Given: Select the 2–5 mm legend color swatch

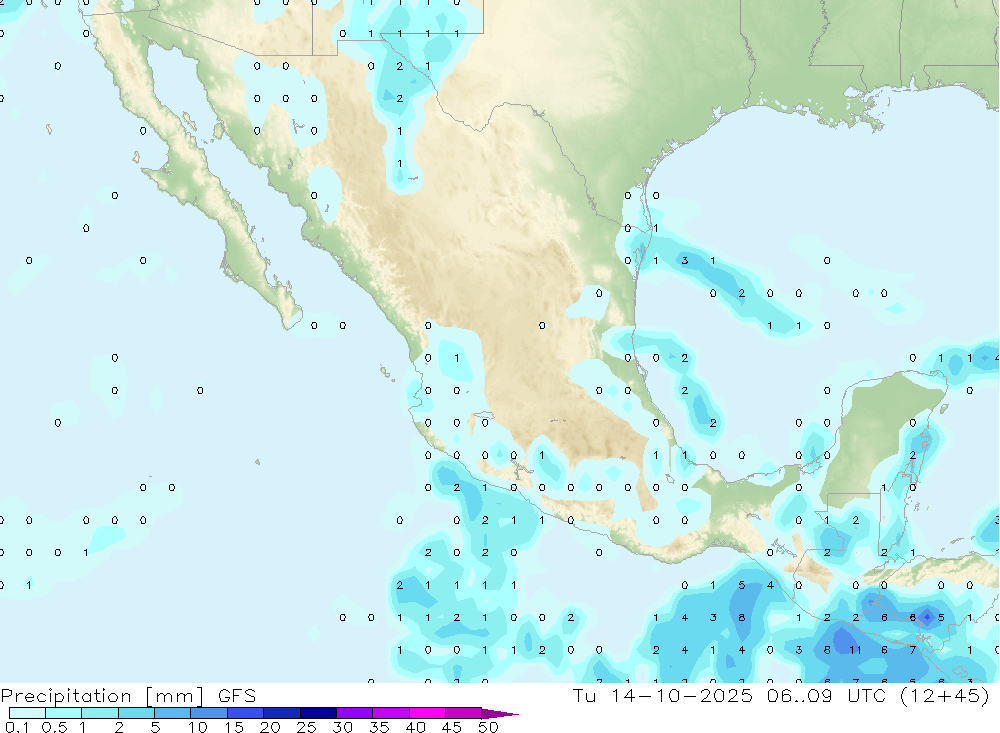Looking at the screenshot, I should pos(136,713).
